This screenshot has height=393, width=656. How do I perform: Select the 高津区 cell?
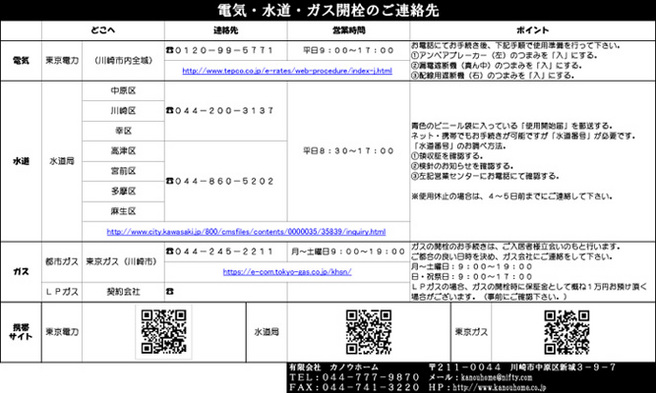point(123,151)
